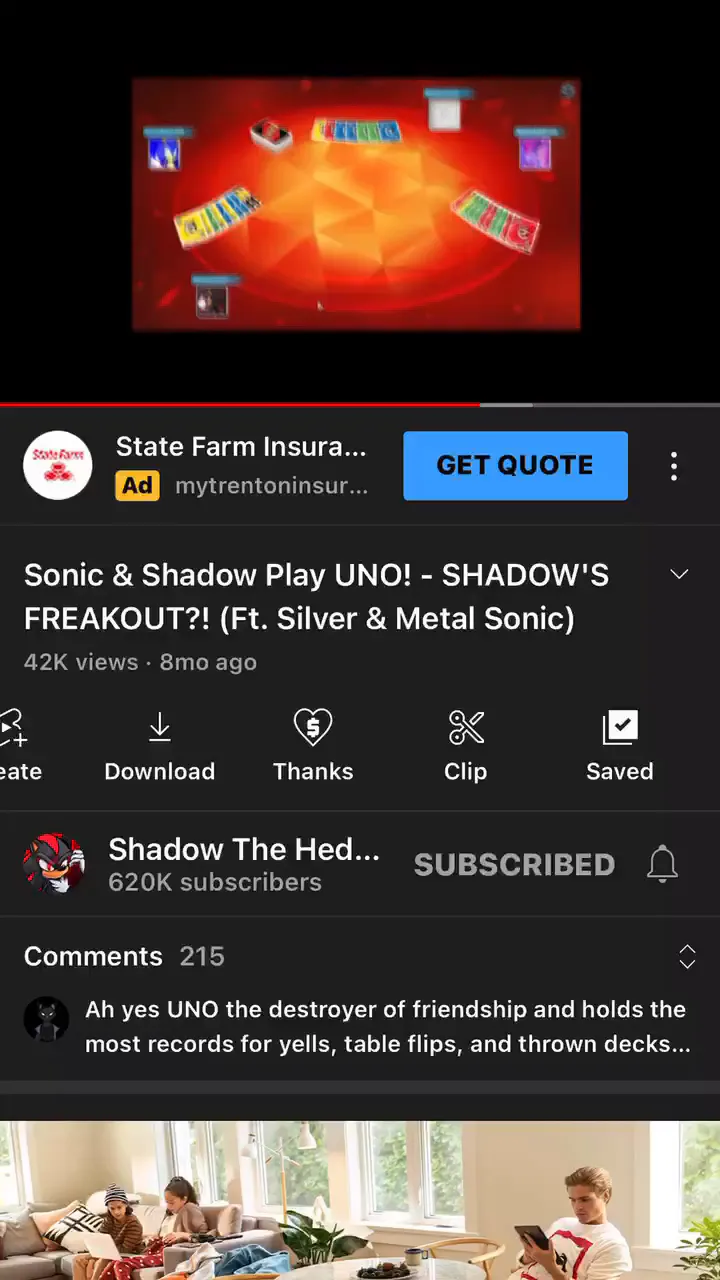
Task: Tap the Thanks heart icon
Action: click(313, 727)
